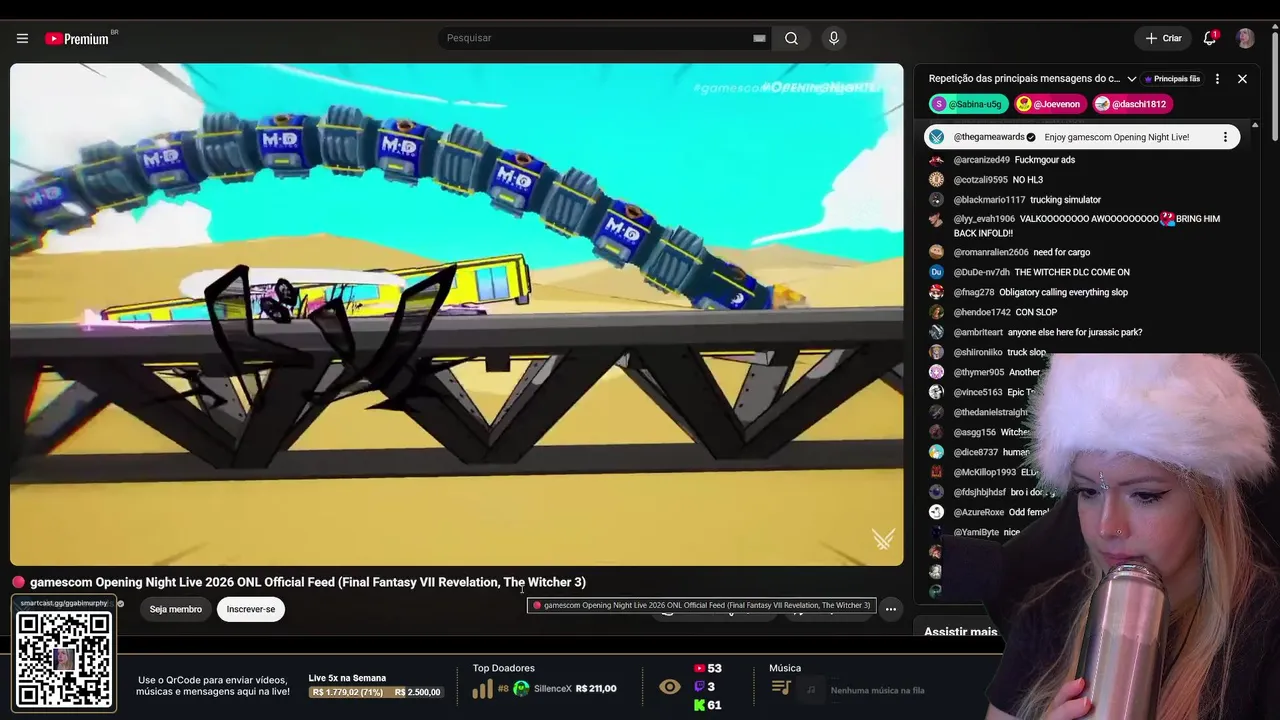This screenshot has width=1280, height=720.
Task: Click the "Assistir mais" heading
Action: pyautogui.click(x=961, y=632)
